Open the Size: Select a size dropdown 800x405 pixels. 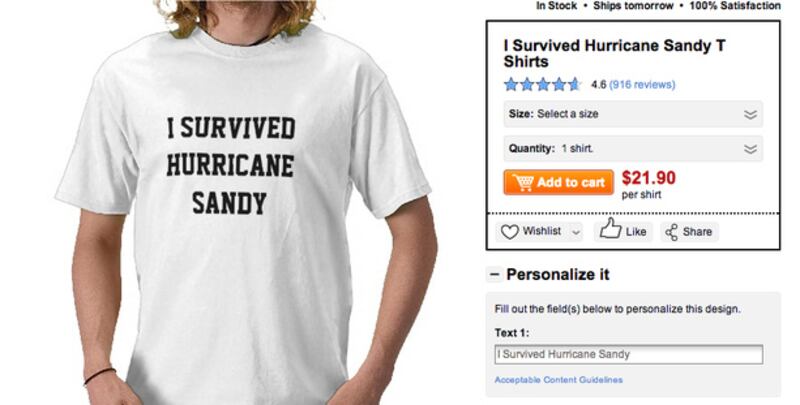pos(633,114)
